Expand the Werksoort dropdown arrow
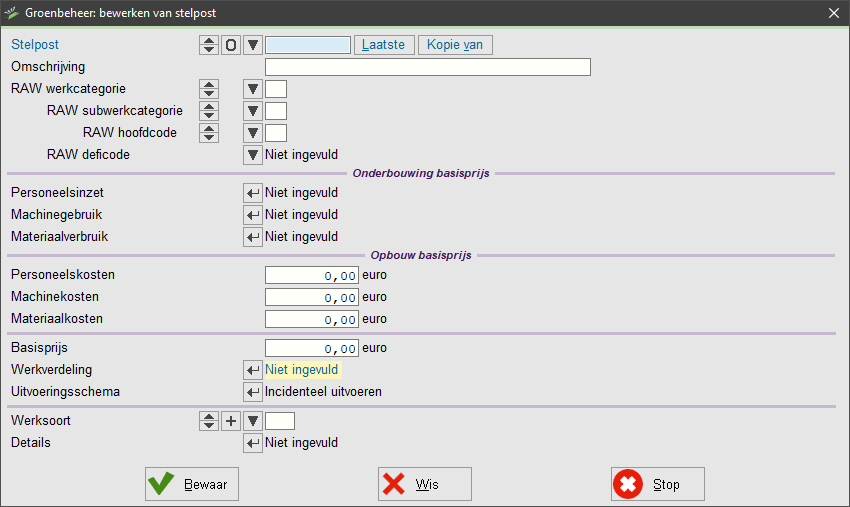 click(x=253, y=421)
